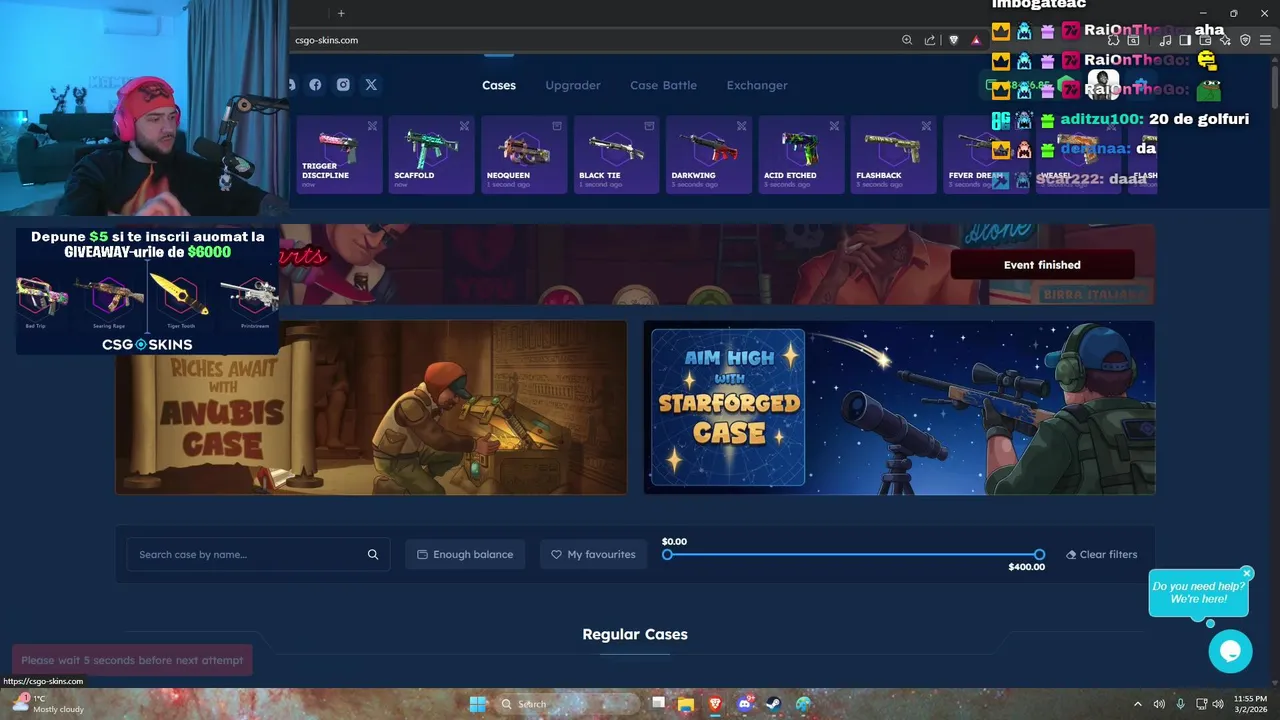Click the $400.00 maximum price slider handle
Viewport: 1280px width, 720px height.
pyautogui.click(x=1039, y=554)
